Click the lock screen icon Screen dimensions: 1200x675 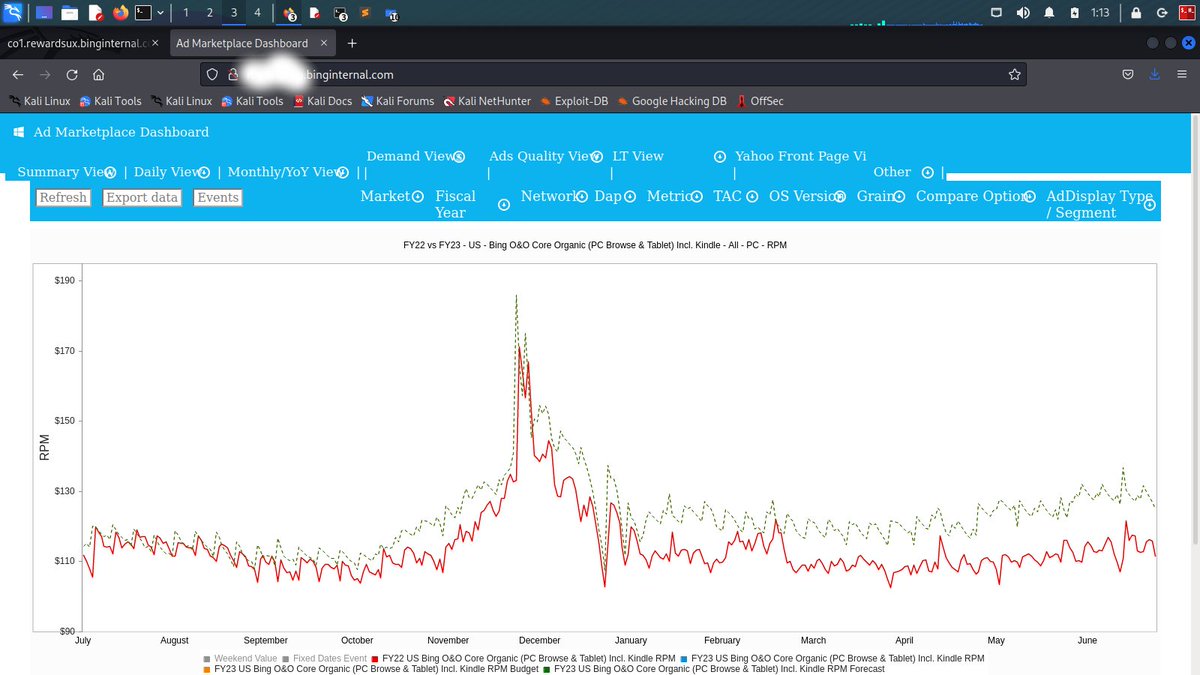(1136, 13)
